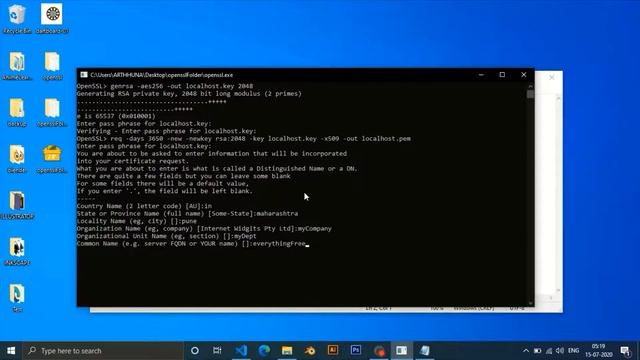Image resolution: width=640 pixels, height=360 pixels.
Task: Open the ILLUSTRATOR desktop shortcut
Action: coord(17,205)
